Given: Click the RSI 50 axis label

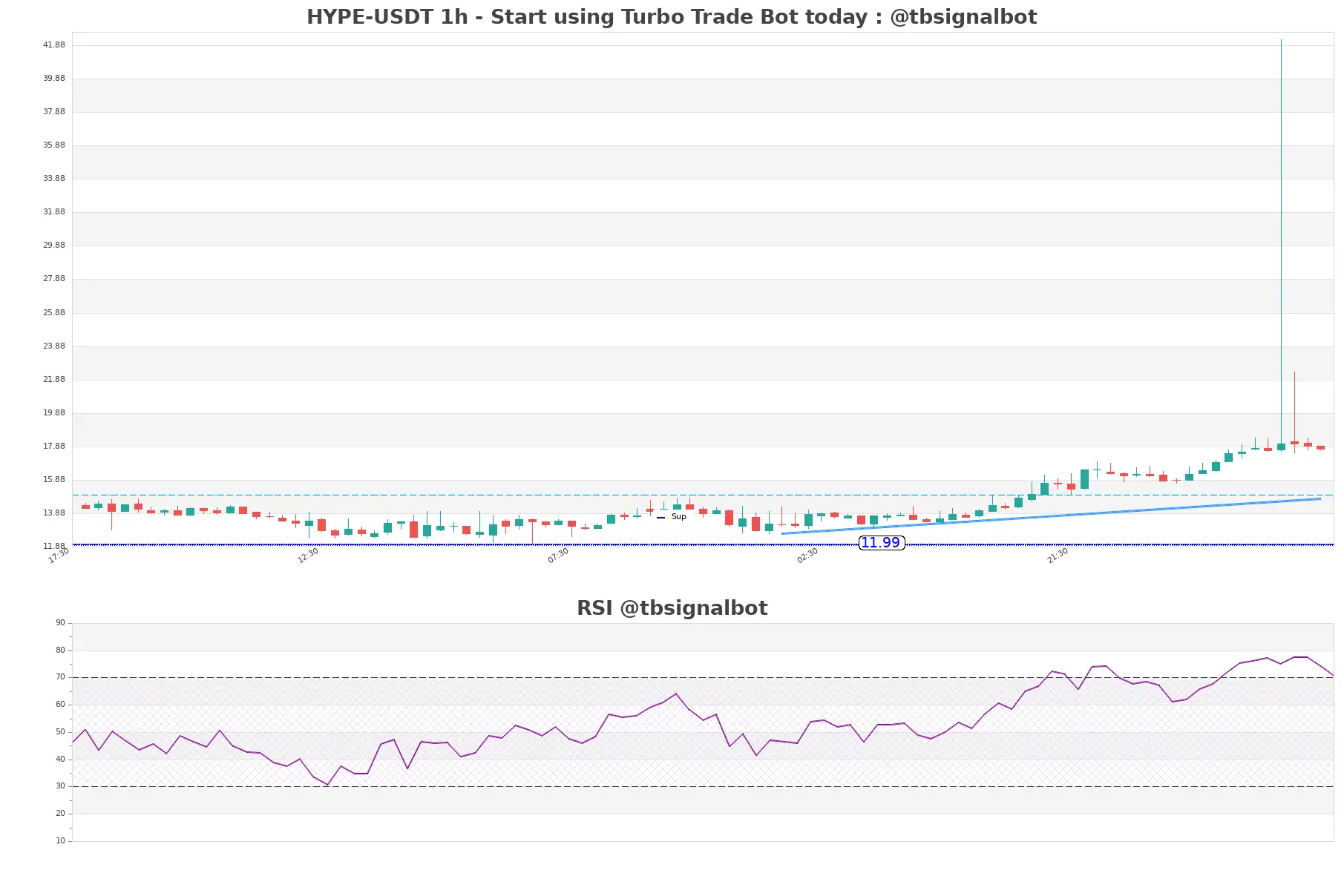Looking at the screenshot, I should coord(60,732).
